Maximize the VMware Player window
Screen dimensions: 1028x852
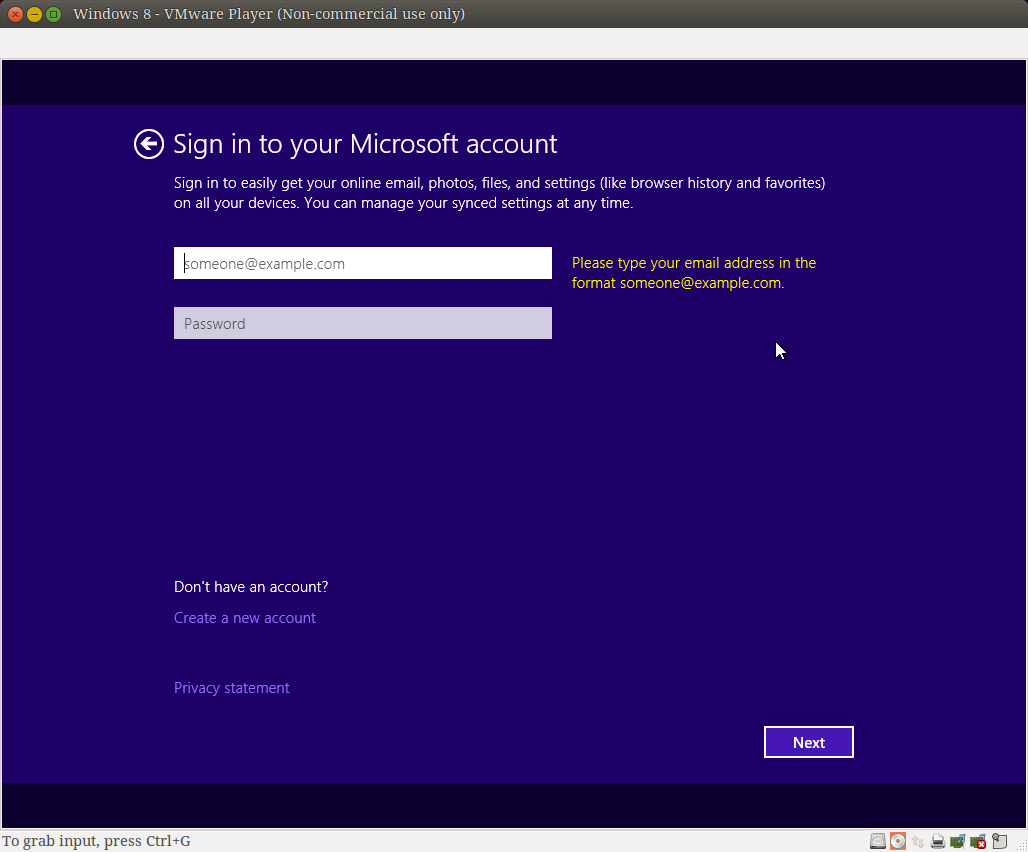pos(54,14)
